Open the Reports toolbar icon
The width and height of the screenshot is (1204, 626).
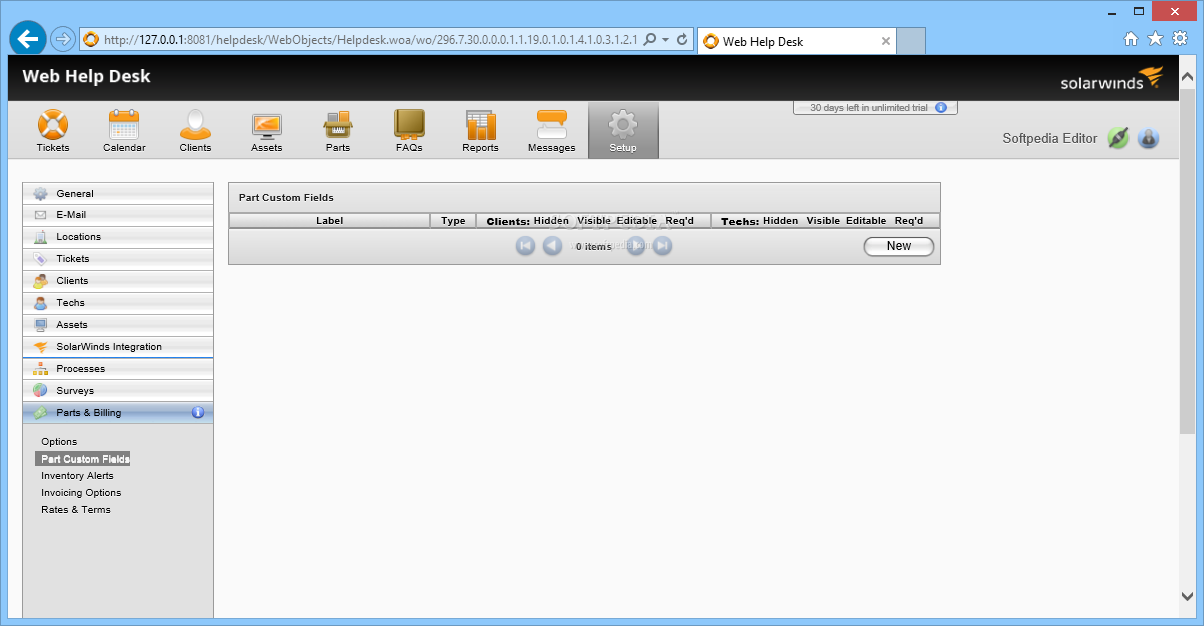point(480,131)
